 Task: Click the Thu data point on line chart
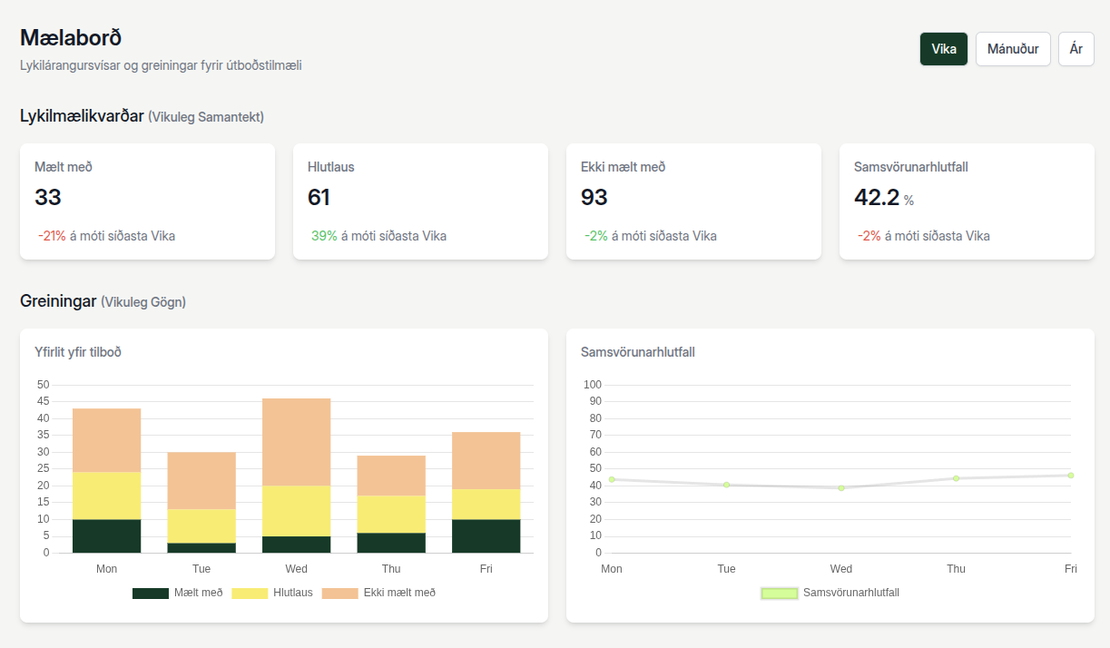[x=956, y=478]
